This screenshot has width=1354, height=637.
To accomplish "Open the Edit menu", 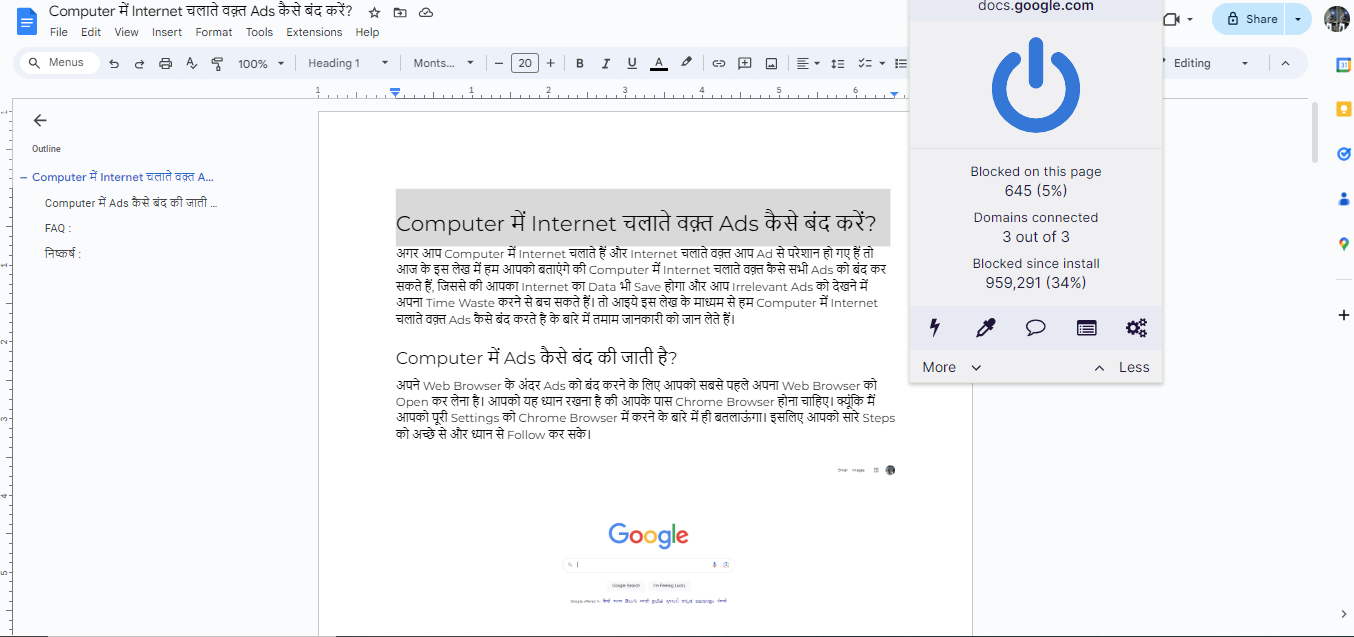I will [91, 32].
